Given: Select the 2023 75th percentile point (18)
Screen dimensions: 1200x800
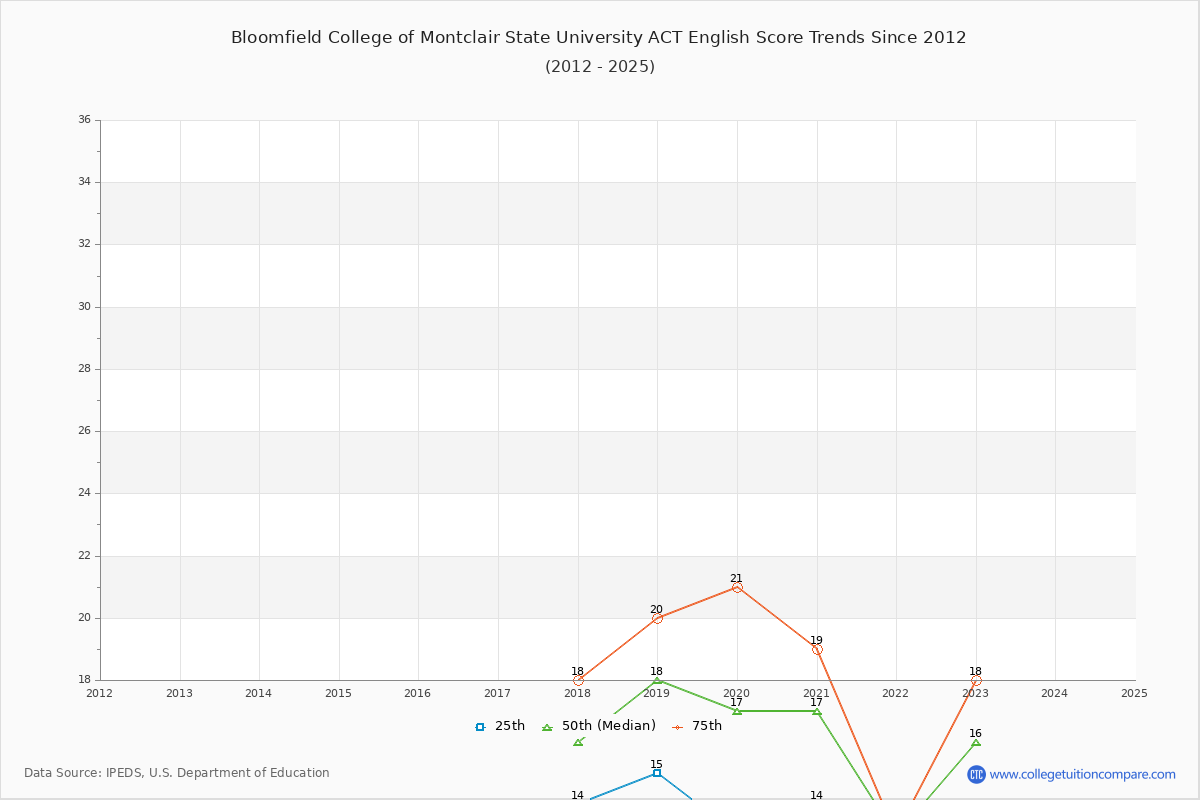Looking at the screenshot, I should (976, 680).
